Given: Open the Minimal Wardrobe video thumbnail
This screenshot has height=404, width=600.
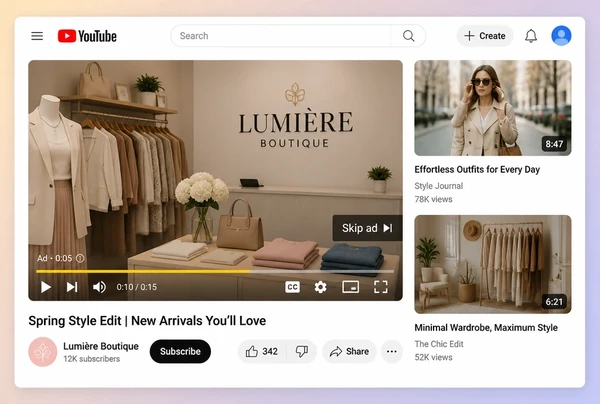Looking at the screenshot, I should point(493,264).
